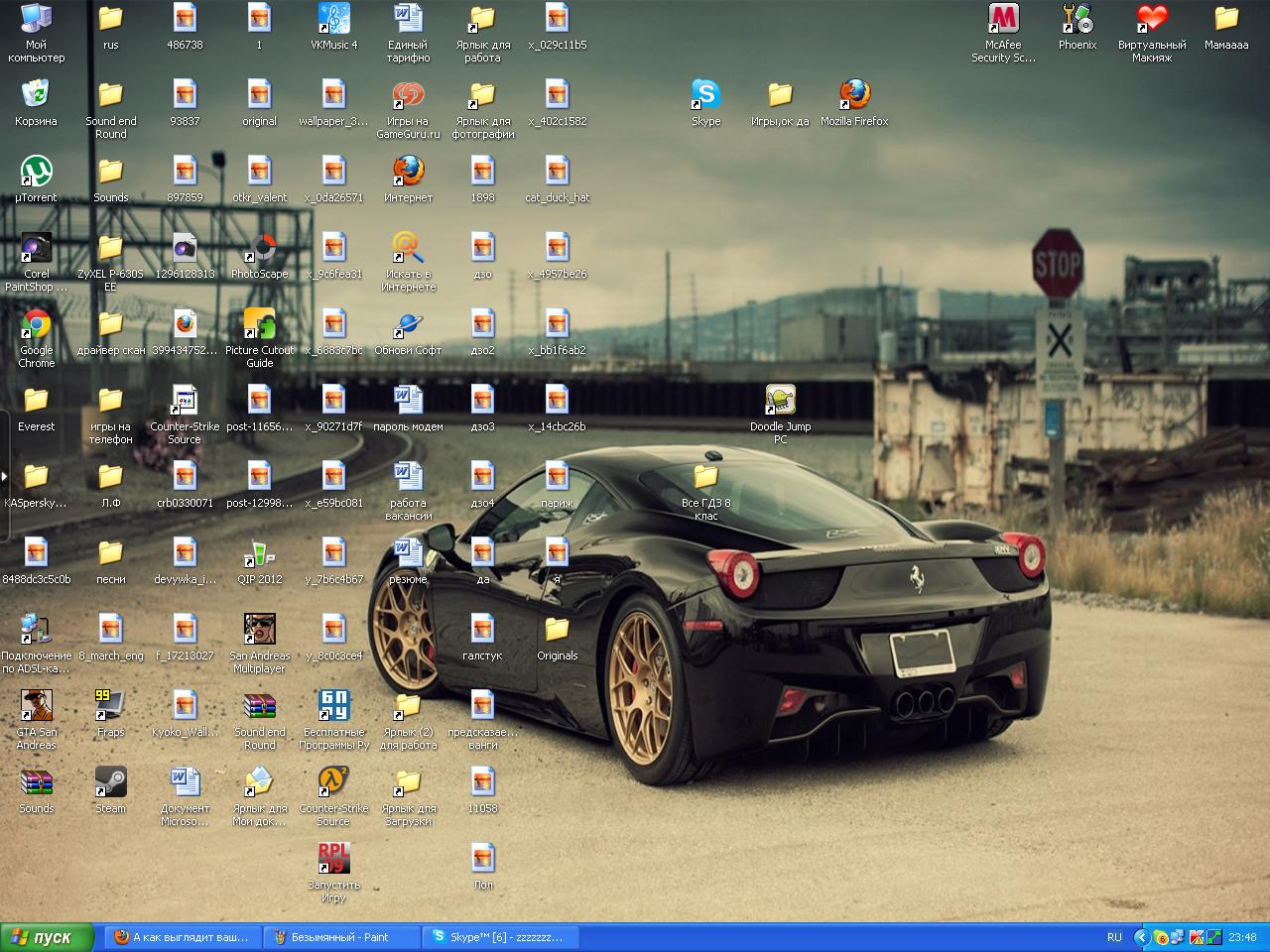
Task: Click the QIP 2012 messenger icon
Action: (x=260, y=553)
